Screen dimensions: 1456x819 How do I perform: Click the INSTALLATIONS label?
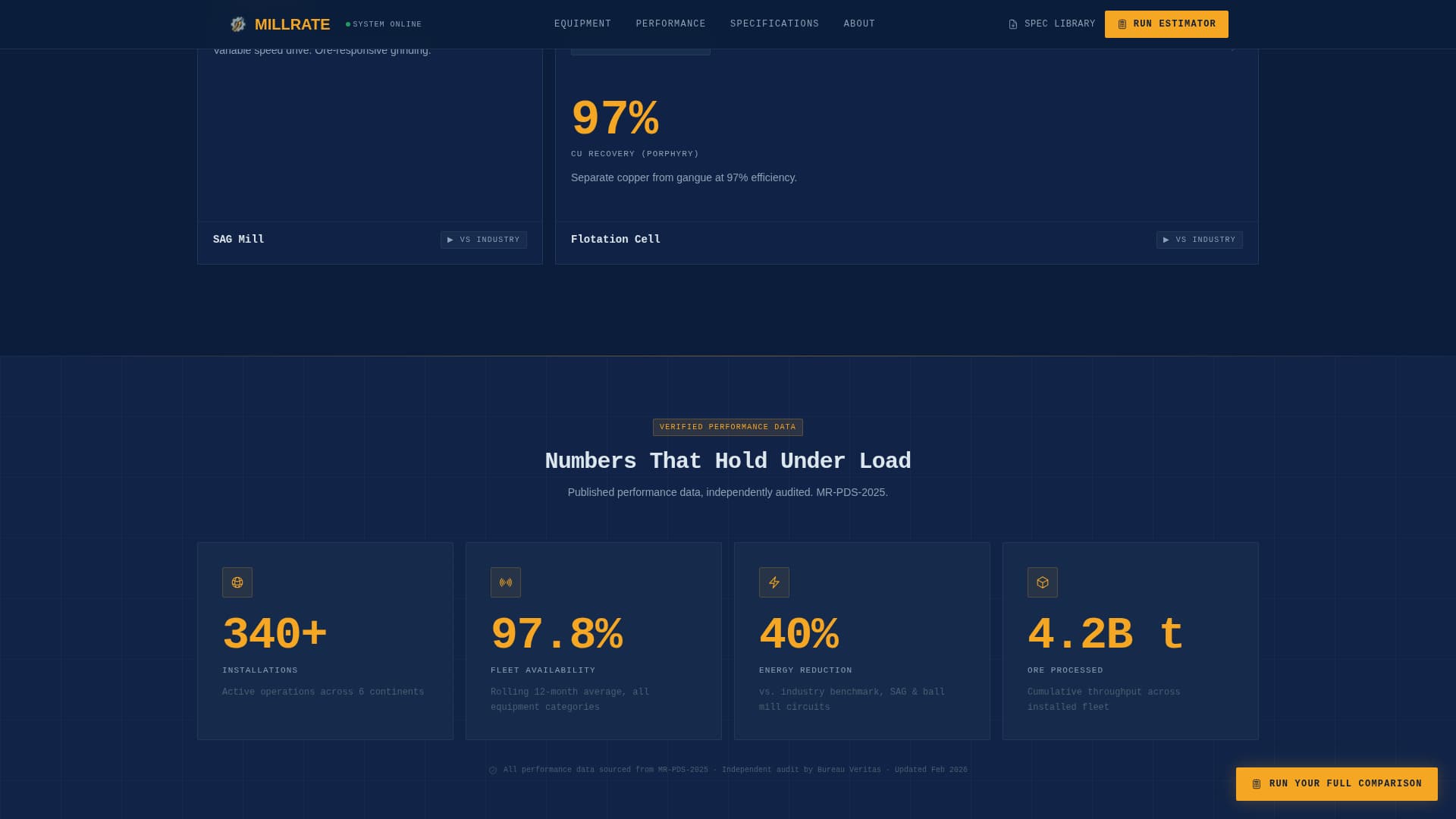pyautogui.click(x=260, y=670)
